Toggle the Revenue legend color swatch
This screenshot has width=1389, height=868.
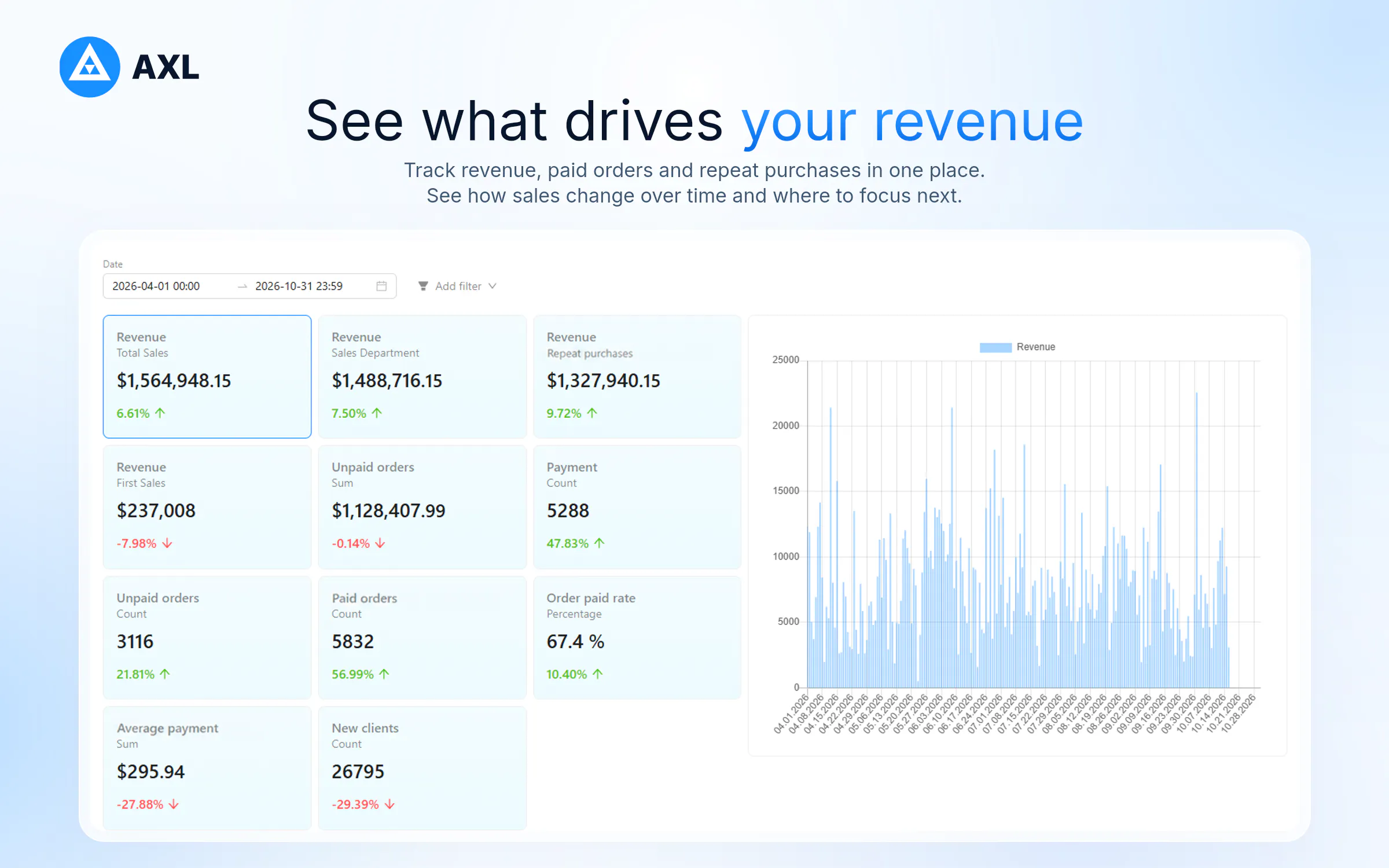click(x=995, y=347)
